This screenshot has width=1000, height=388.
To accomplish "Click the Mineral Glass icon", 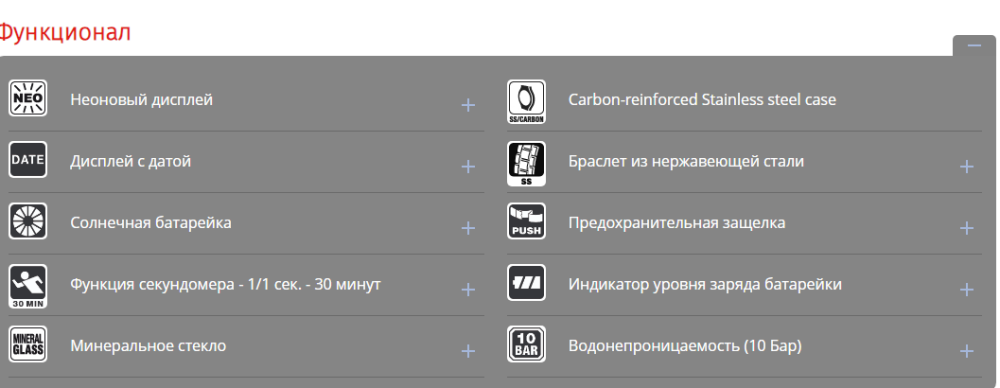I will pos(28,345).
